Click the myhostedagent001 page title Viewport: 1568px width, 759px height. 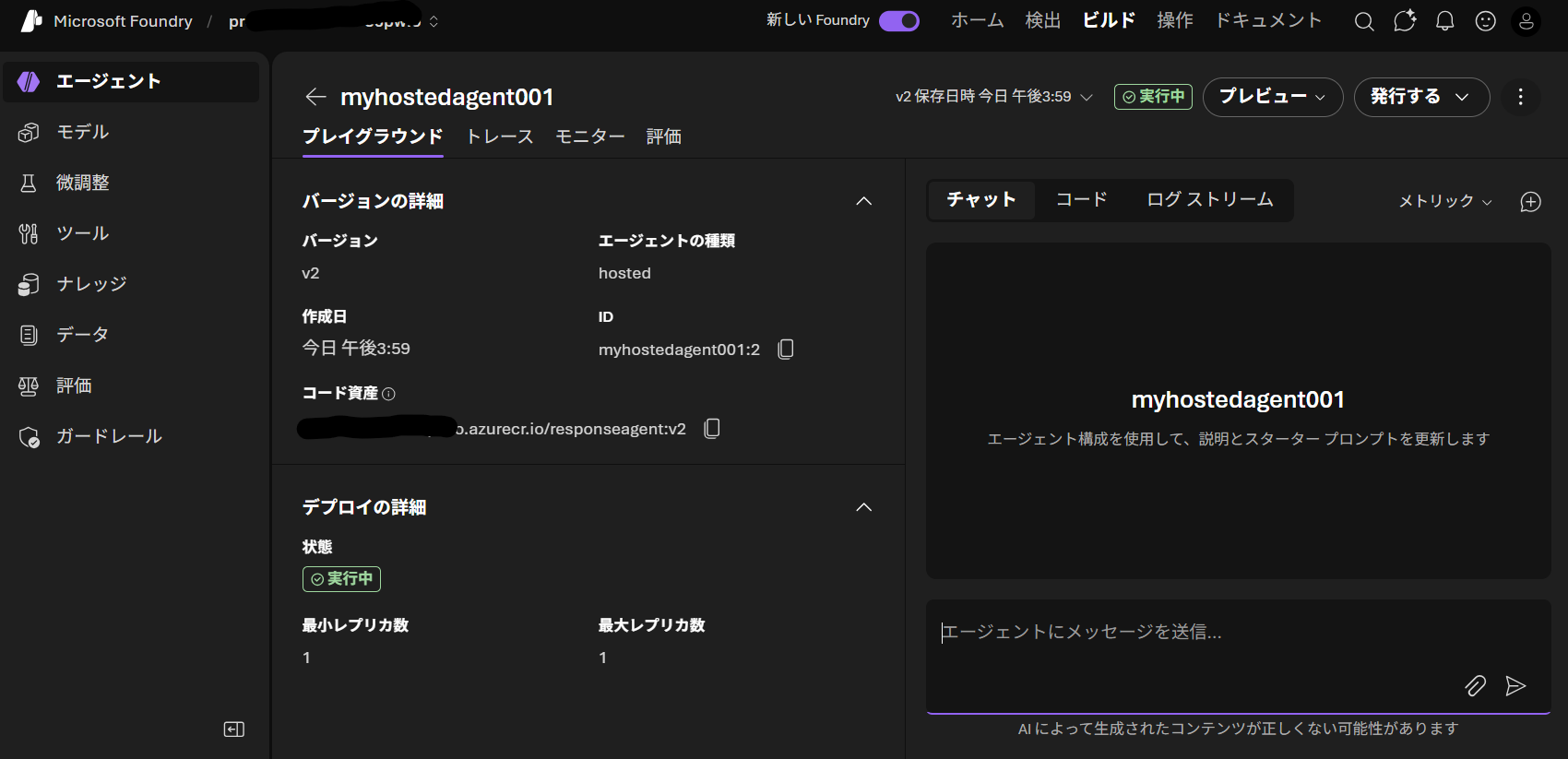tap(447, 97)
